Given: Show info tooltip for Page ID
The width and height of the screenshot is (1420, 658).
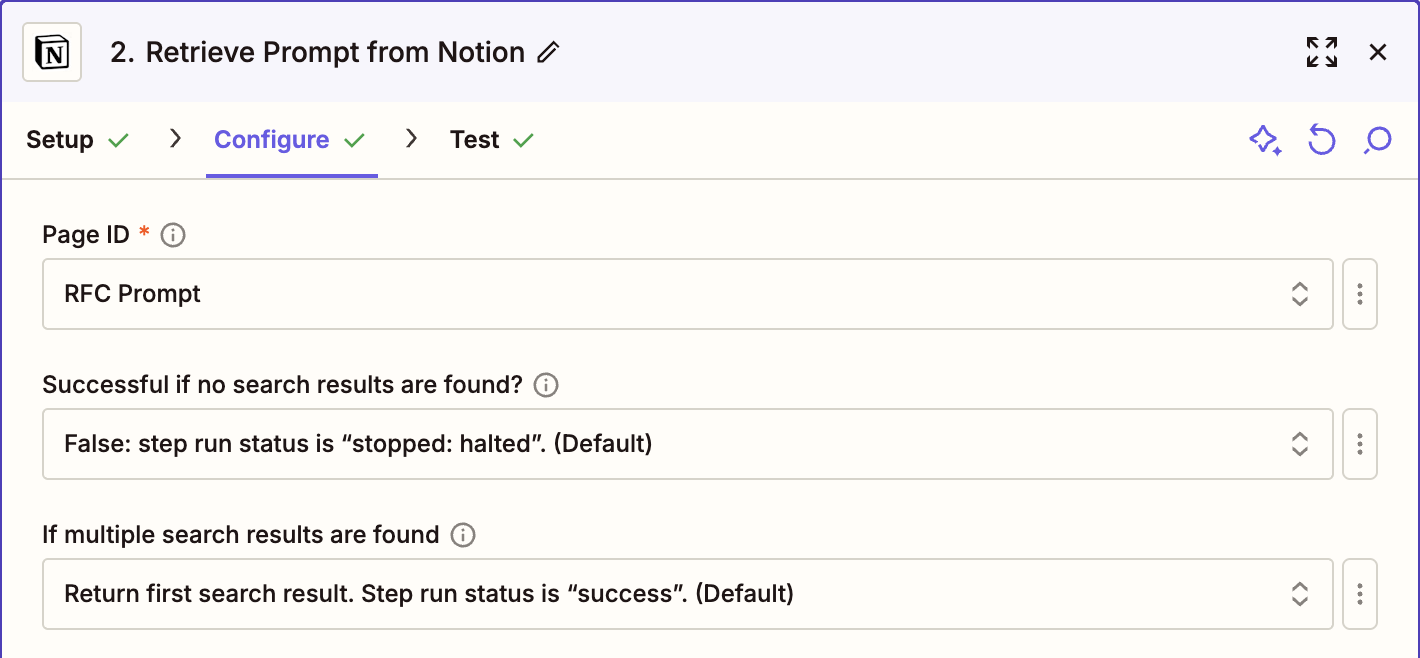Looking at the screenshot, I should tap(173, 235).
